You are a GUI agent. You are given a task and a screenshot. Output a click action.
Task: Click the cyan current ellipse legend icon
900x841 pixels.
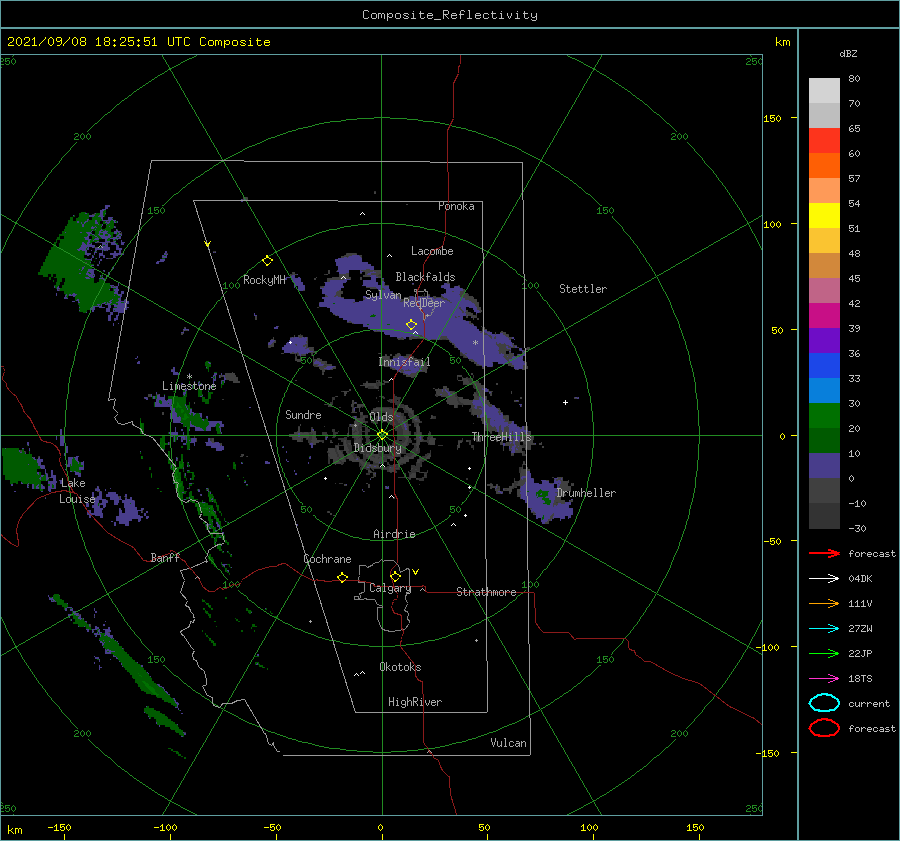click(824, 703)
